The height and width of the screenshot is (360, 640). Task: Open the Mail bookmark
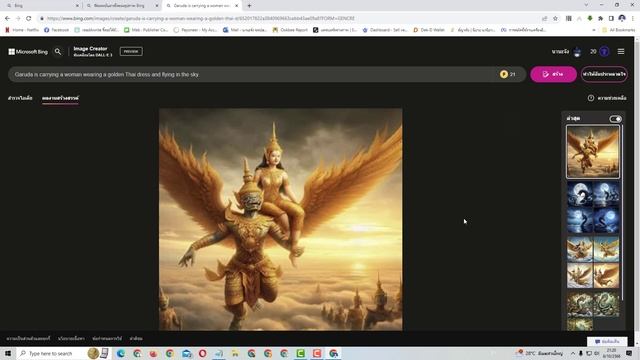[244, 30]
